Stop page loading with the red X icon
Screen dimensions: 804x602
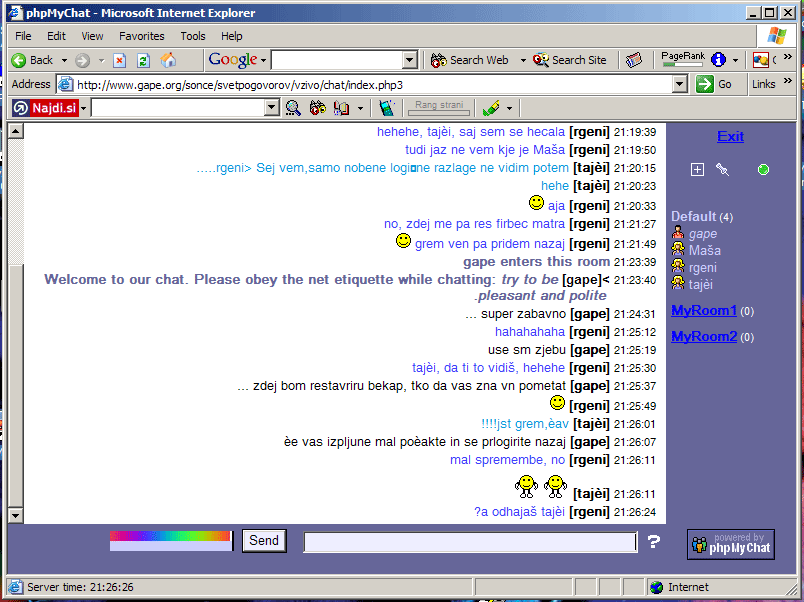pyautogui.click(x=119, y=61)
